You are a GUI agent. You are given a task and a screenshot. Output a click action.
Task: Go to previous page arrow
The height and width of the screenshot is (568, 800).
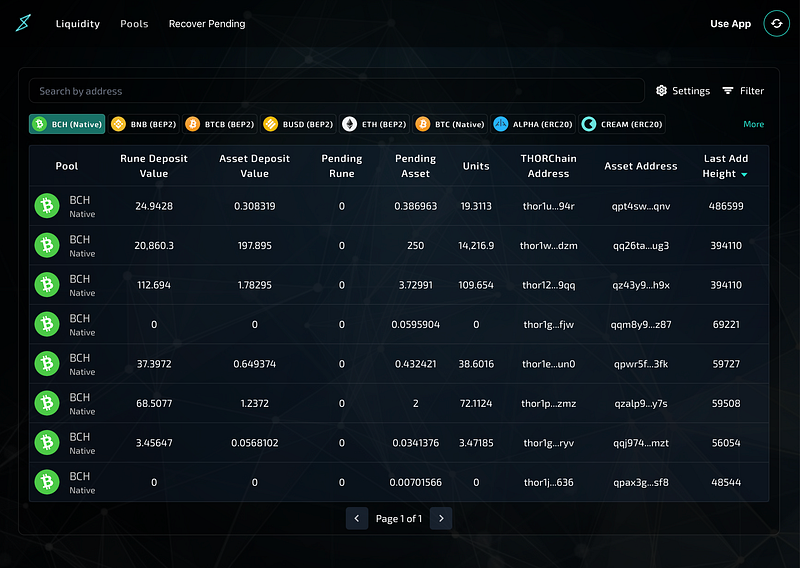(x=357, y=518)
